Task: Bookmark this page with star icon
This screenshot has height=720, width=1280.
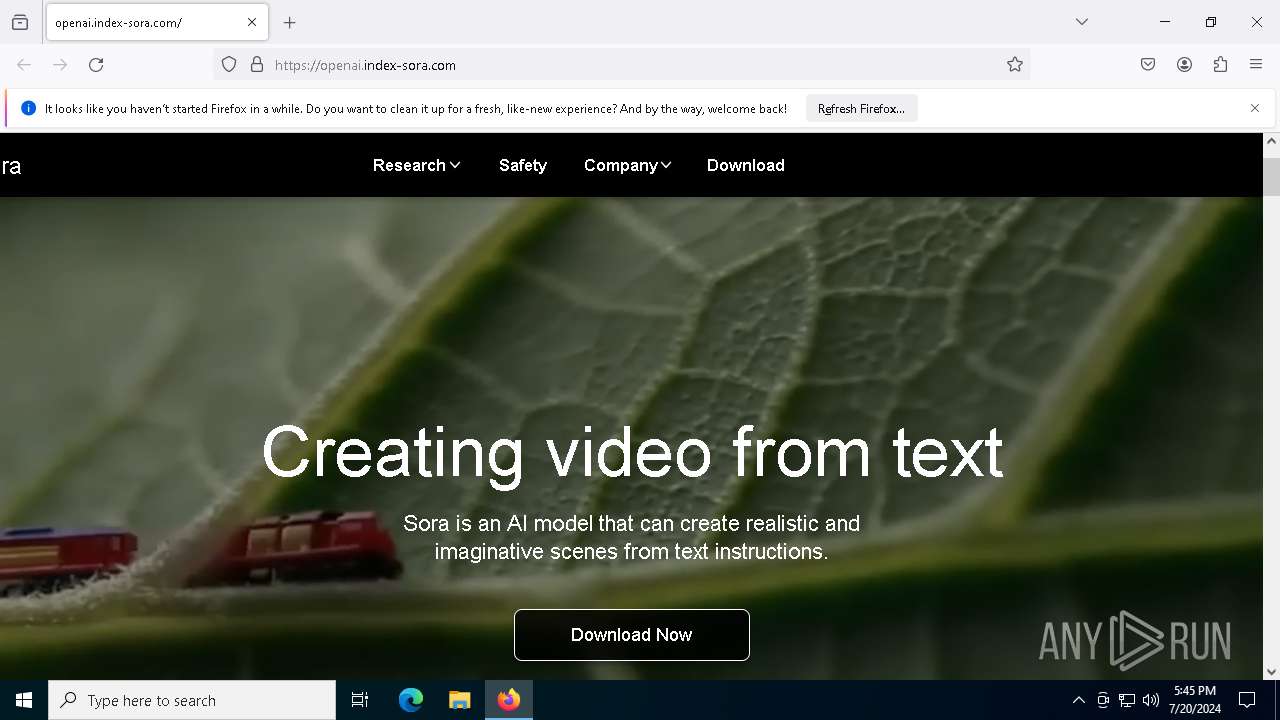Action: 1015,65
